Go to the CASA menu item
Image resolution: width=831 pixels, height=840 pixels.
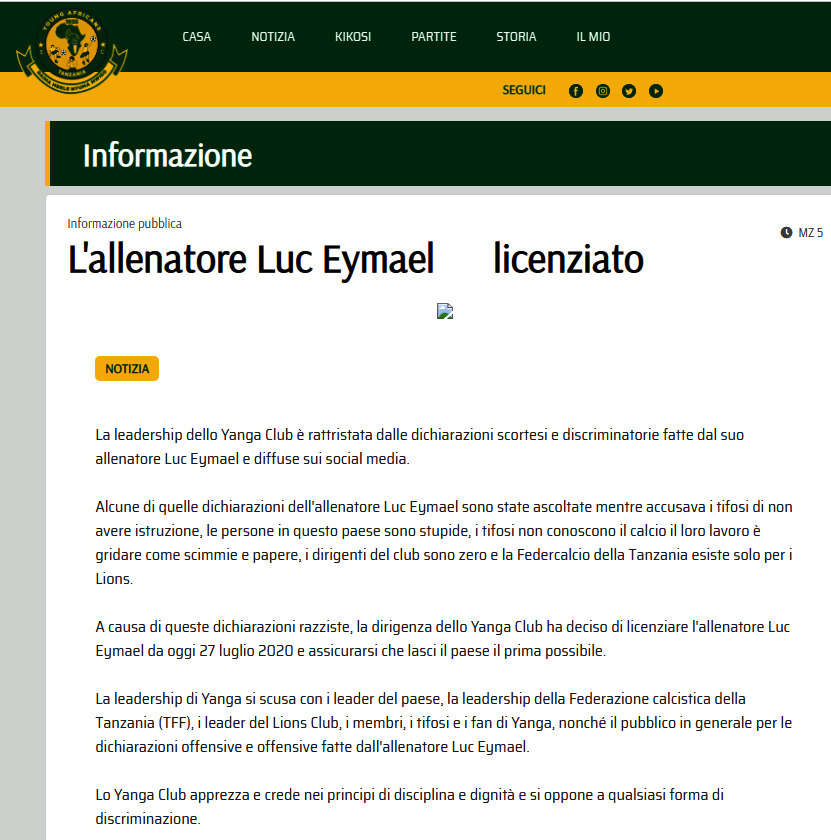[x=197, y=37]
